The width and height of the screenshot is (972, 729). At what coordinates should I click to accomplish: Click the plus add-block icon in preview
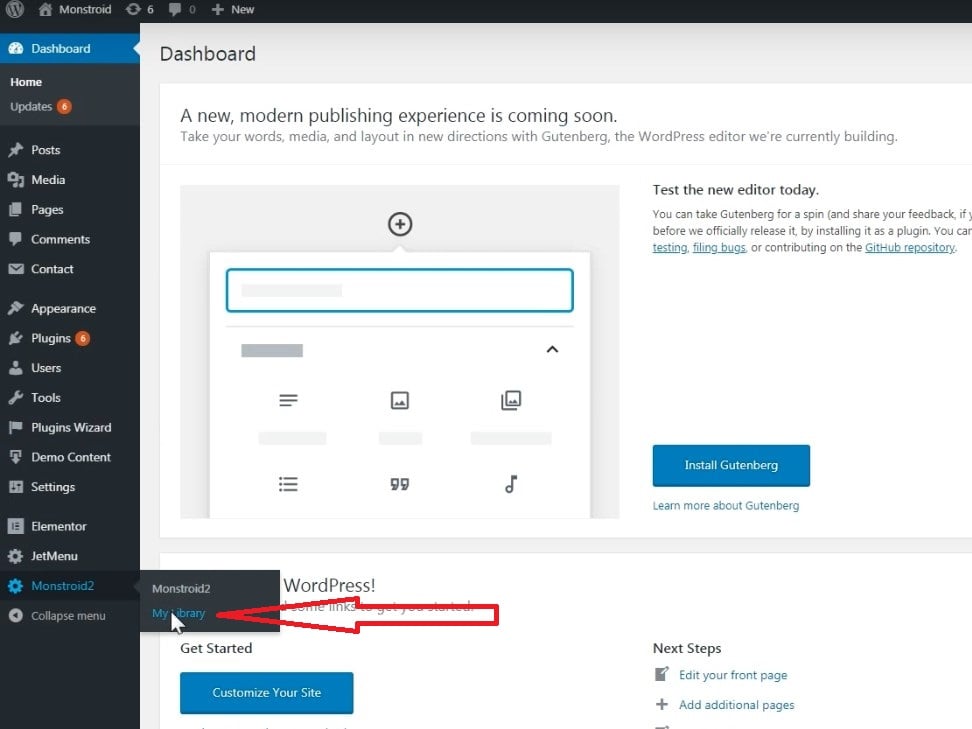click(x=400, y=224)
